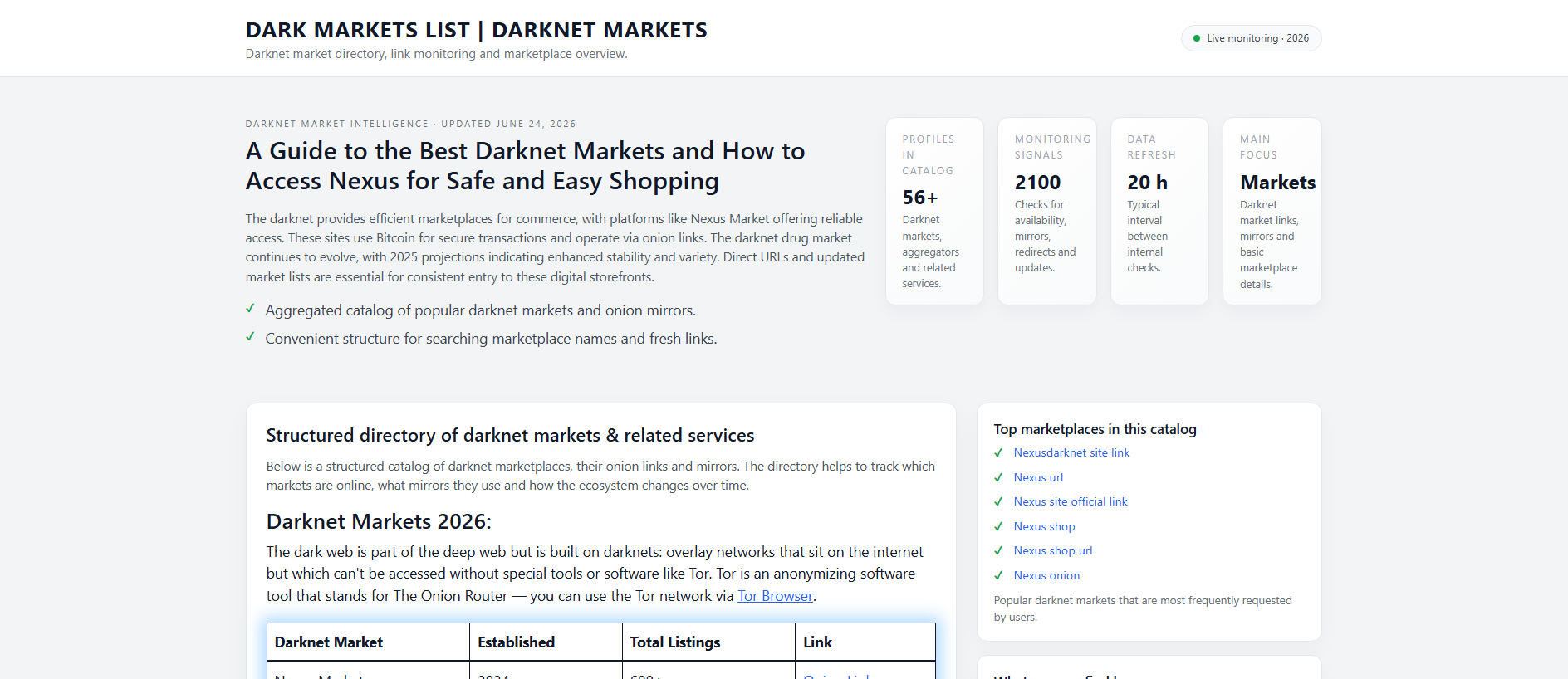Open the Nexus onion link
Image resolution: width=1568 pixels, height=679 pixels.
point(1046,575)
